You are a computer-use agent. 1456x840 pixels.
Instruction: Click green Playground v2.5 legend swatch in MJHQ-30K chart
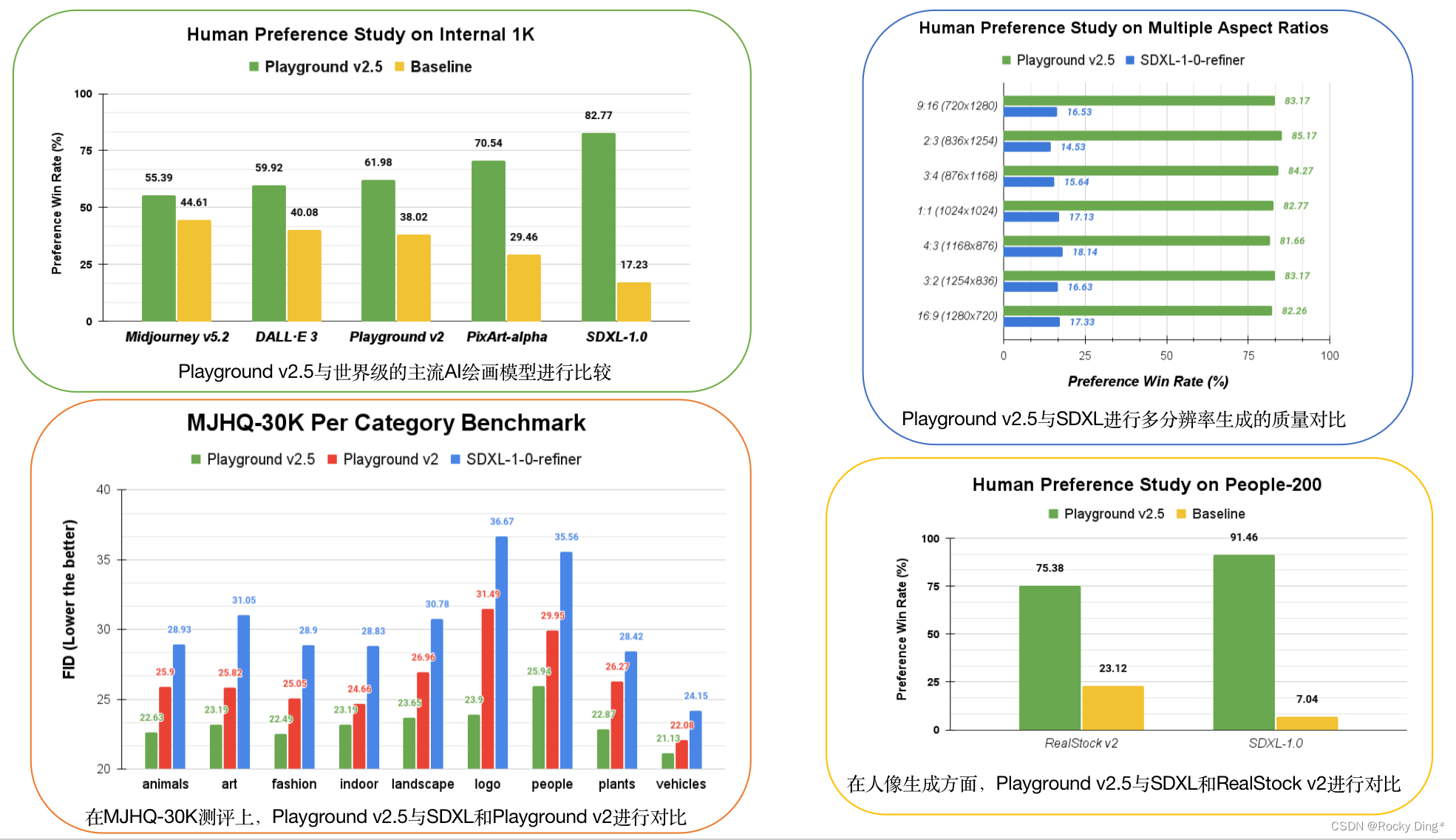pos(196,459)
